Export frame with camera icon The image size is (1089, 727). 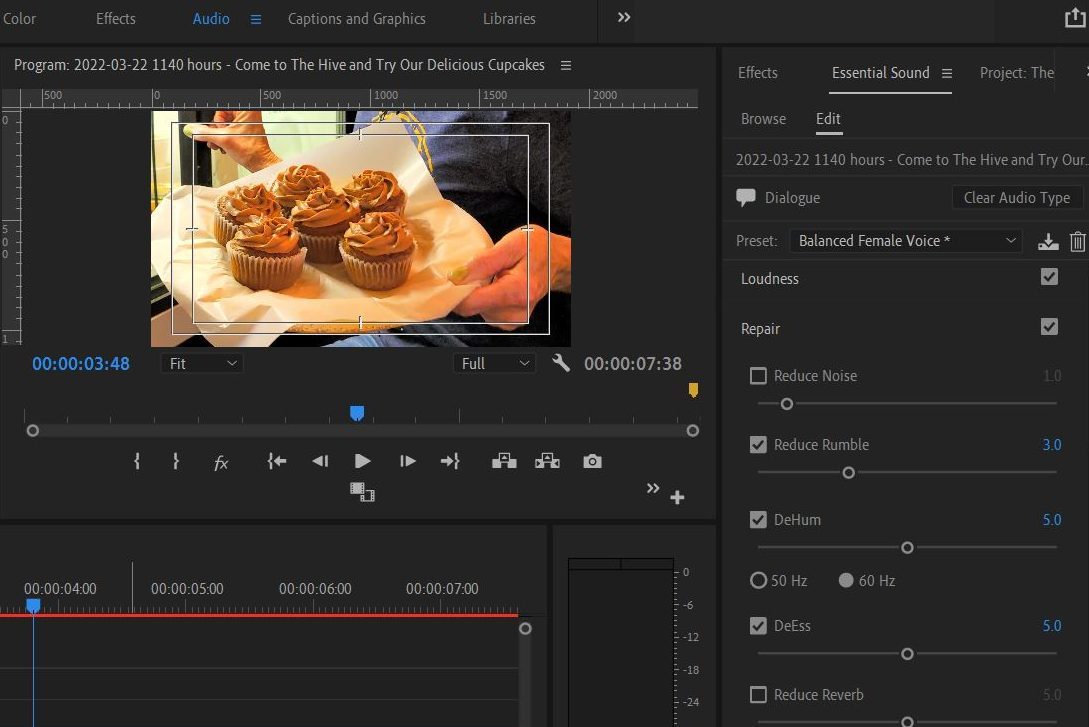coord(592,461)
